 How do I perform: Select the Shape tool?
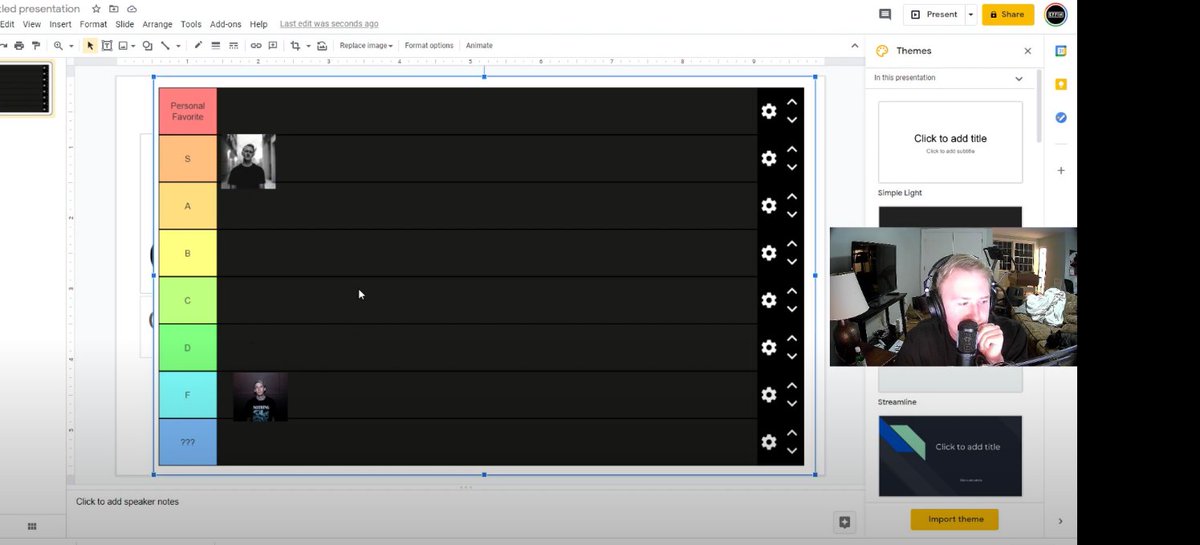(147, 45)
